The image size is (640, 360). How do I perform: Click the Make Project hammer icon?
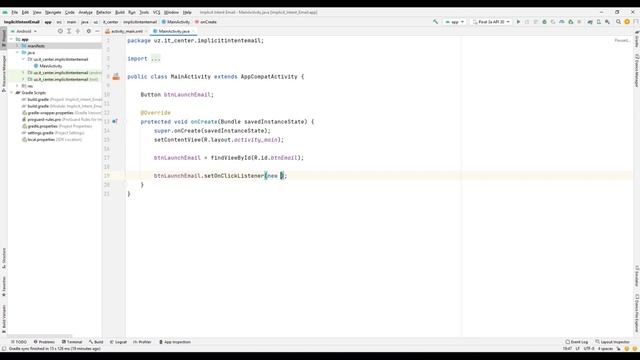pyautogui.click(x=436, y=22)
